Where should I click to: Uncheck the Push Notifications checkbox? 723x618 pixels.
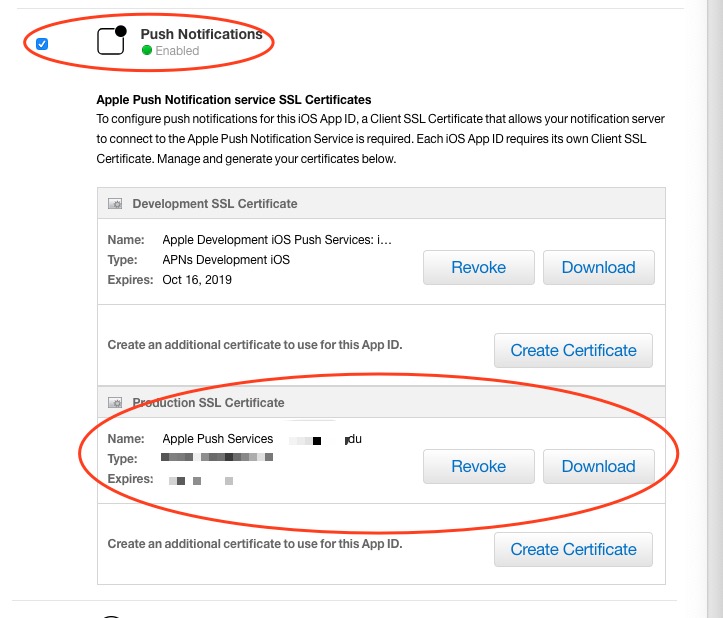coord(42,44)
